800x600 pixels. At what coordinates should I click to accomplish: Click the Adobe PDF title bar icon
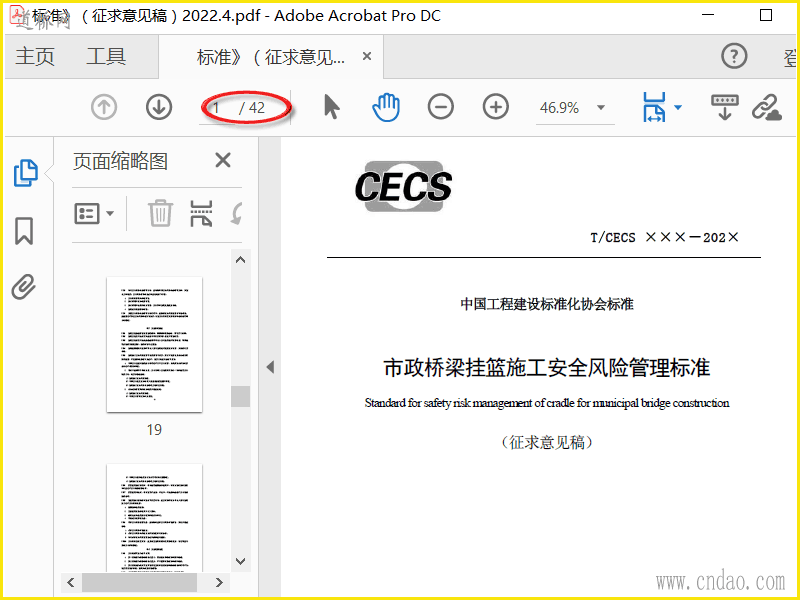pyautogui.click(x=17, y=14)
